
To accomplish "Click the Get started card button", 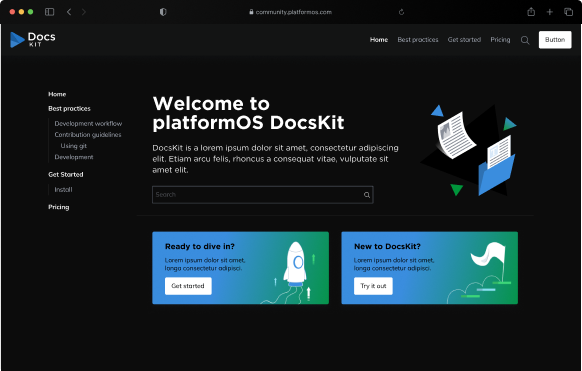I will click(188, 286).
